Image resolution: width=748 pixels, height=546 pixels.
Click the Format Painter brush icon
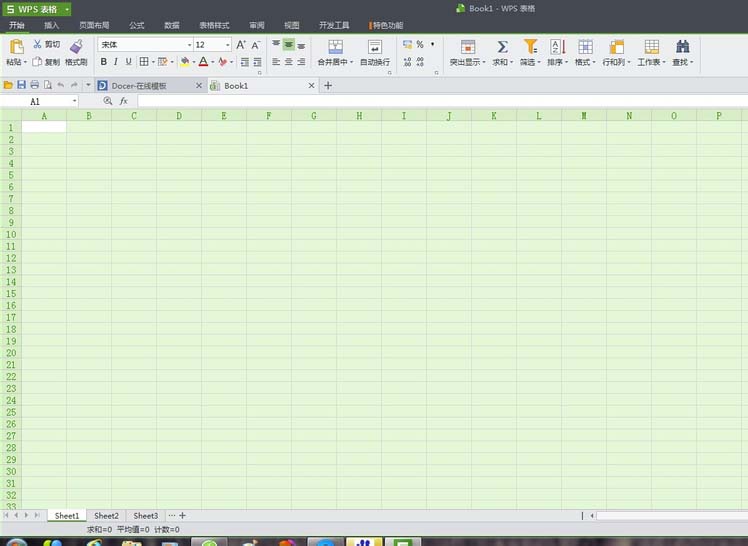click(76, 47)
